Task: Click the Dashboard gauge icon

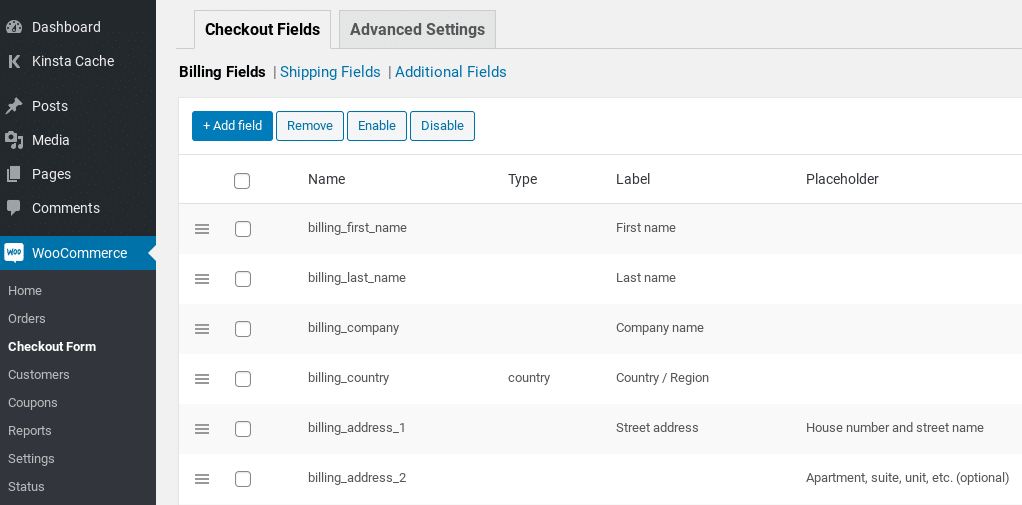Action: point(14,27)
